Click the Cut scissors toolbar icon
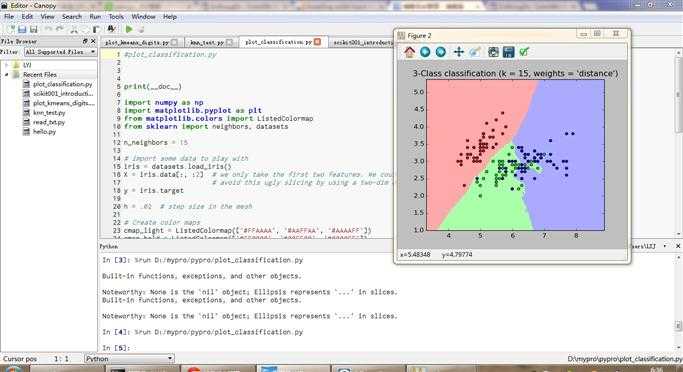The image size is (683, 372). [x=74, y=29]
